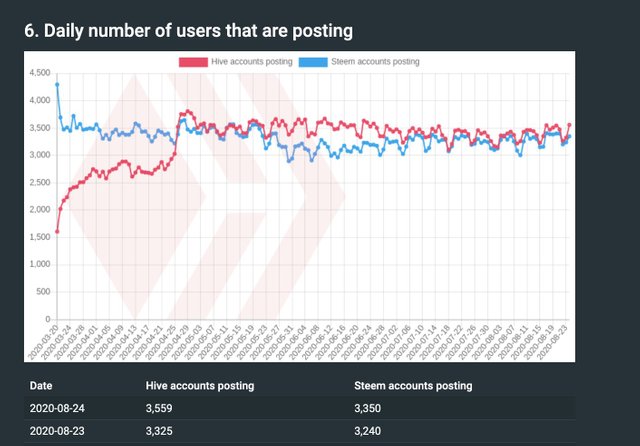640x446 pixels.
Task: Click the first Hive data point at 2020-03-20
Action: (x=57, y=231)
